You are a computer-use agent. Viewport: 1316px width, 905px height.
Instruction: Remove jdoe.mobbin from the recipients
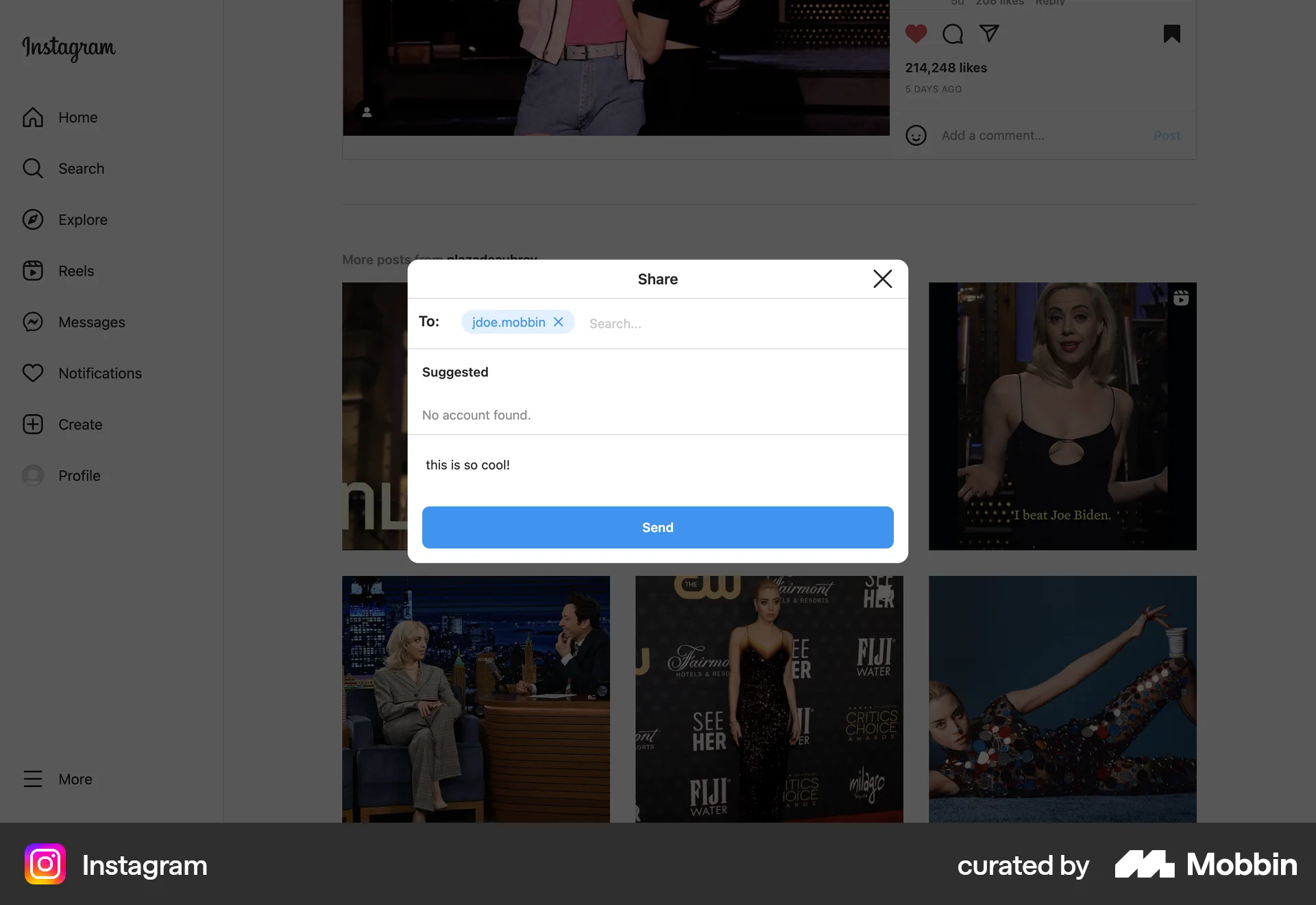pyautogui.click(x=558, y=322)
